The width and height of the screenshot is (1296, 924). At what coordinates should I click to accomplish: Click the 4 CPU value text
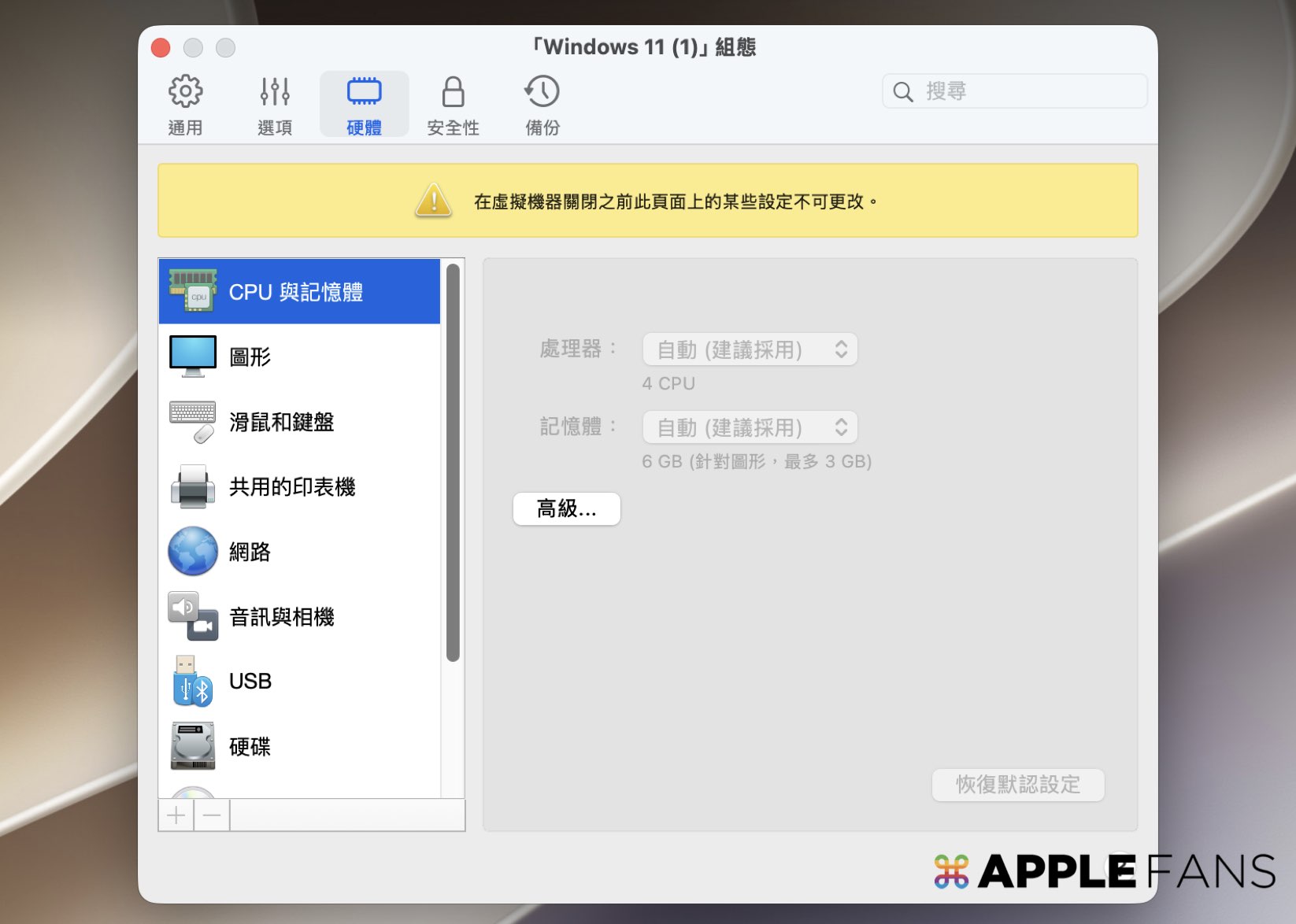coord(668,383)
